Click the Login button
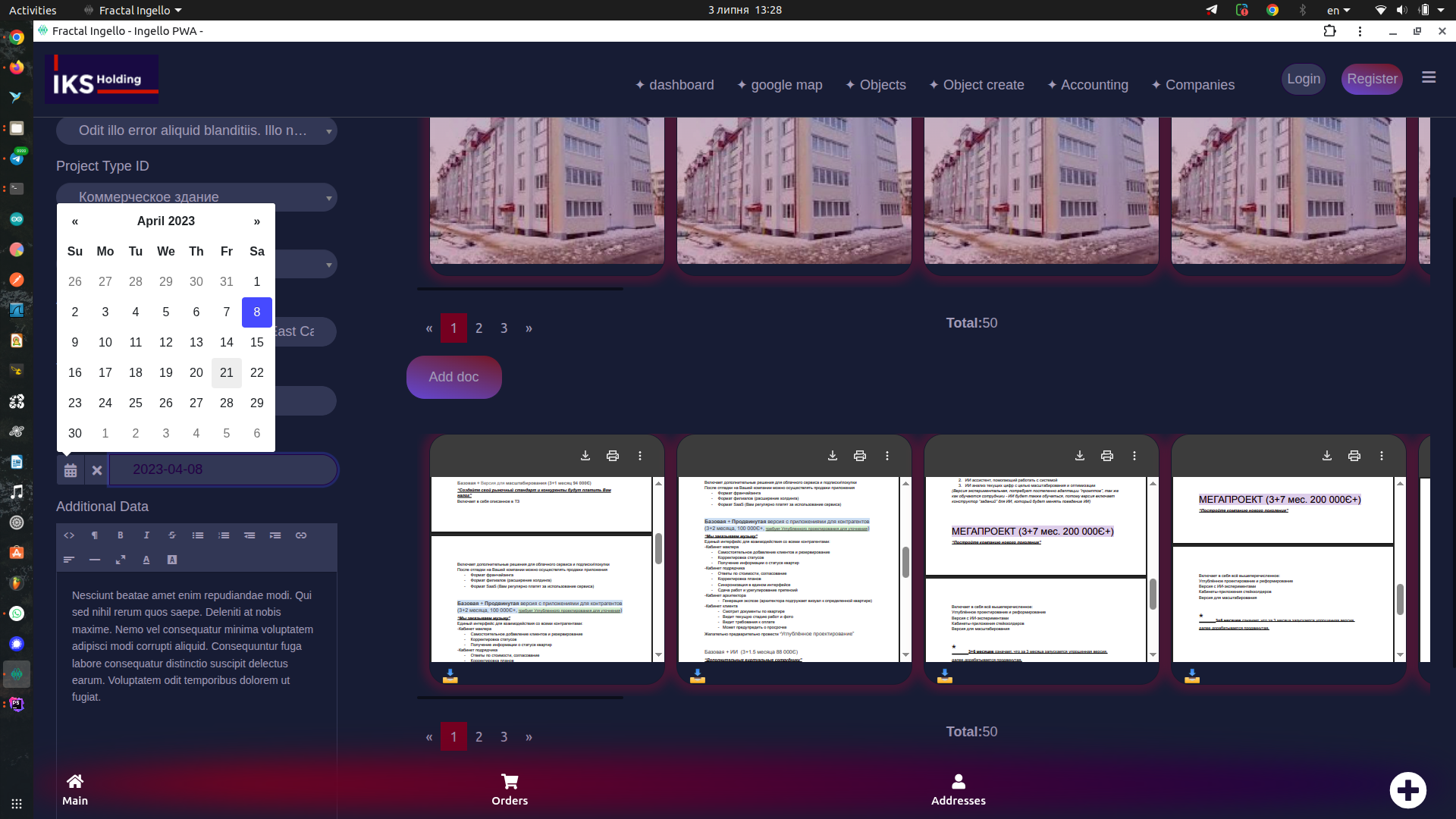 (1304, 79)
